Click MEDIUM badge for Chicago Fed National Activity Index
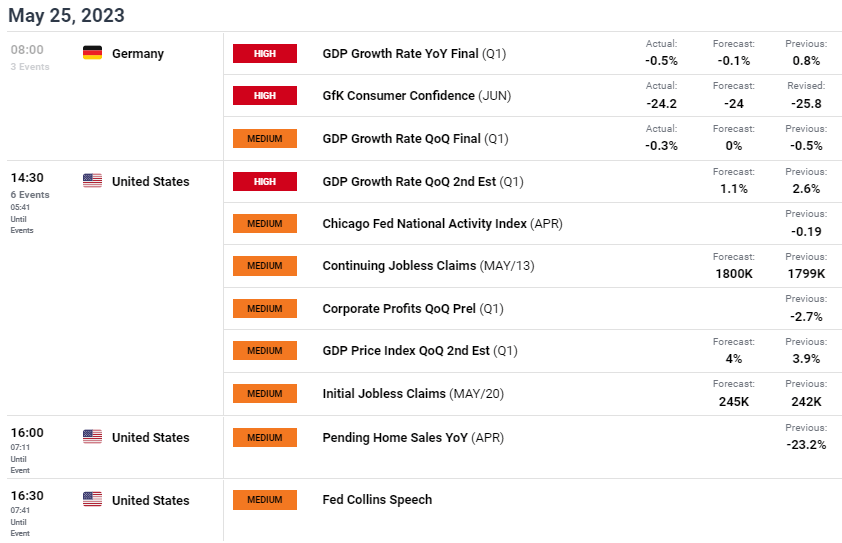This screenshot has width=842, height=543. coord(265,223)
